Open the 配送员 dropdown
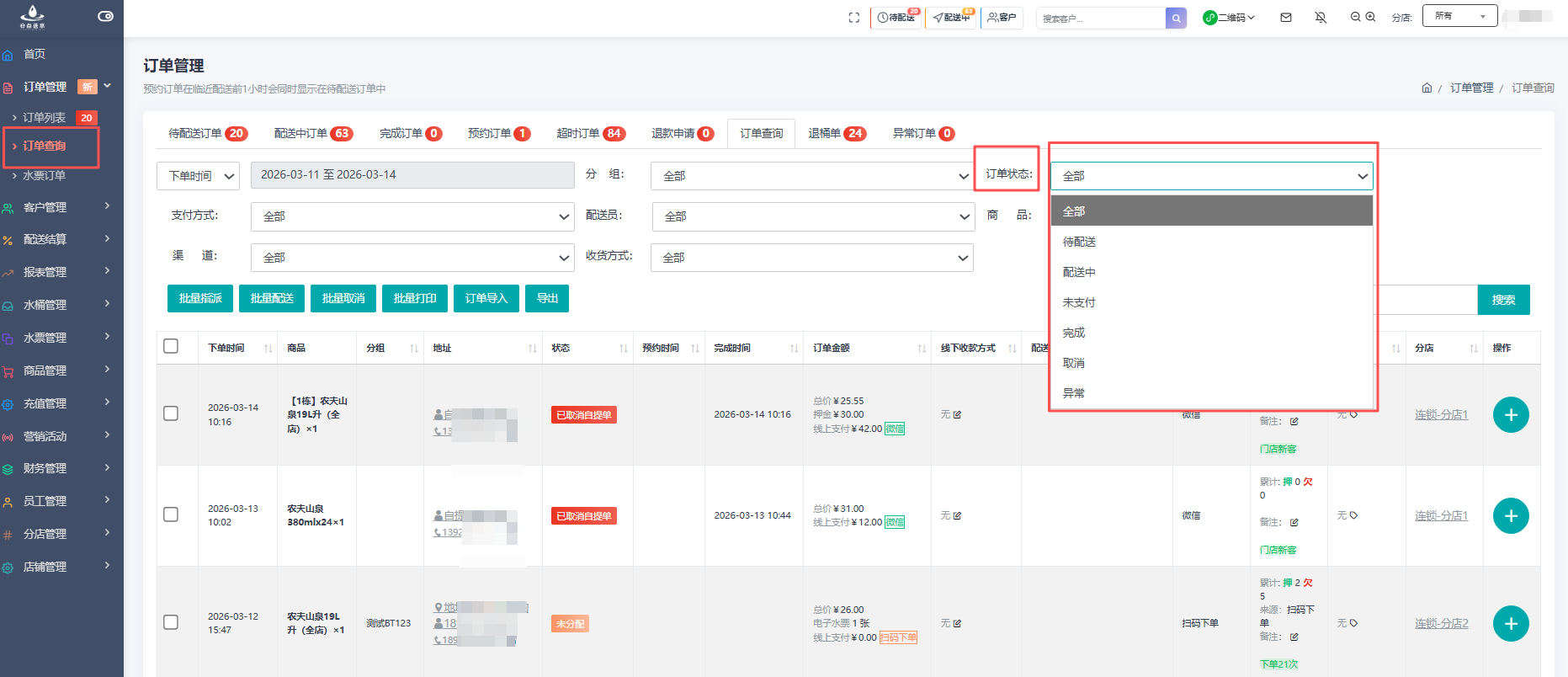1568x677 pixels. 813,216
